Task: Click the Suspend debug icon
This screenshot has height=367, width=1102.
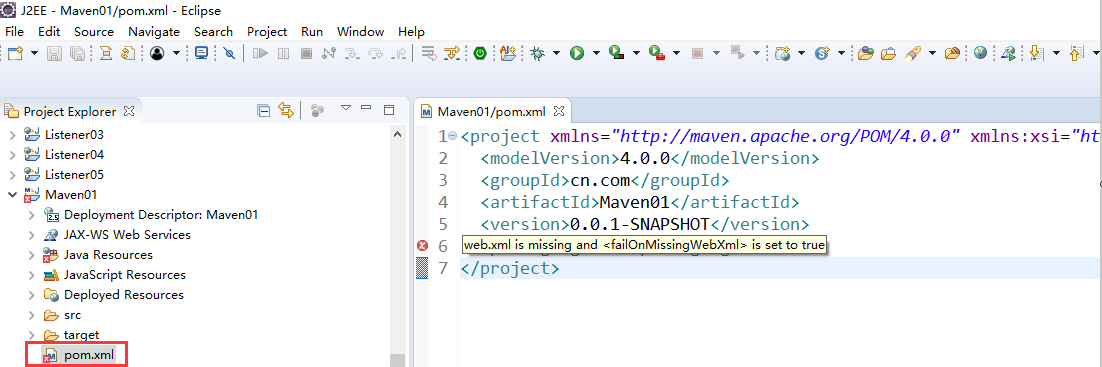Action: (x=283, y=53)
